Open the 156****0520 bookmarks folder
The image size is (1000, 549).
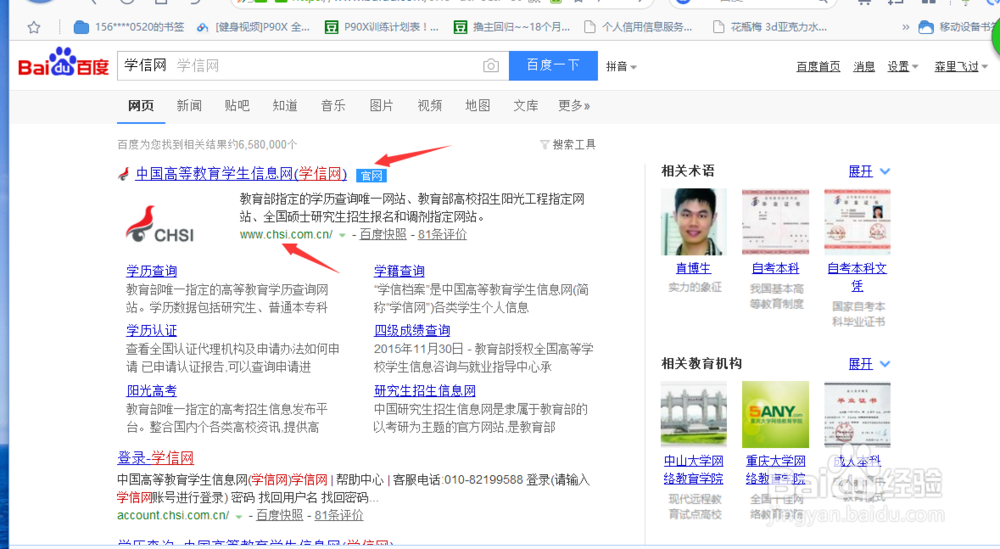coord(129,27)
